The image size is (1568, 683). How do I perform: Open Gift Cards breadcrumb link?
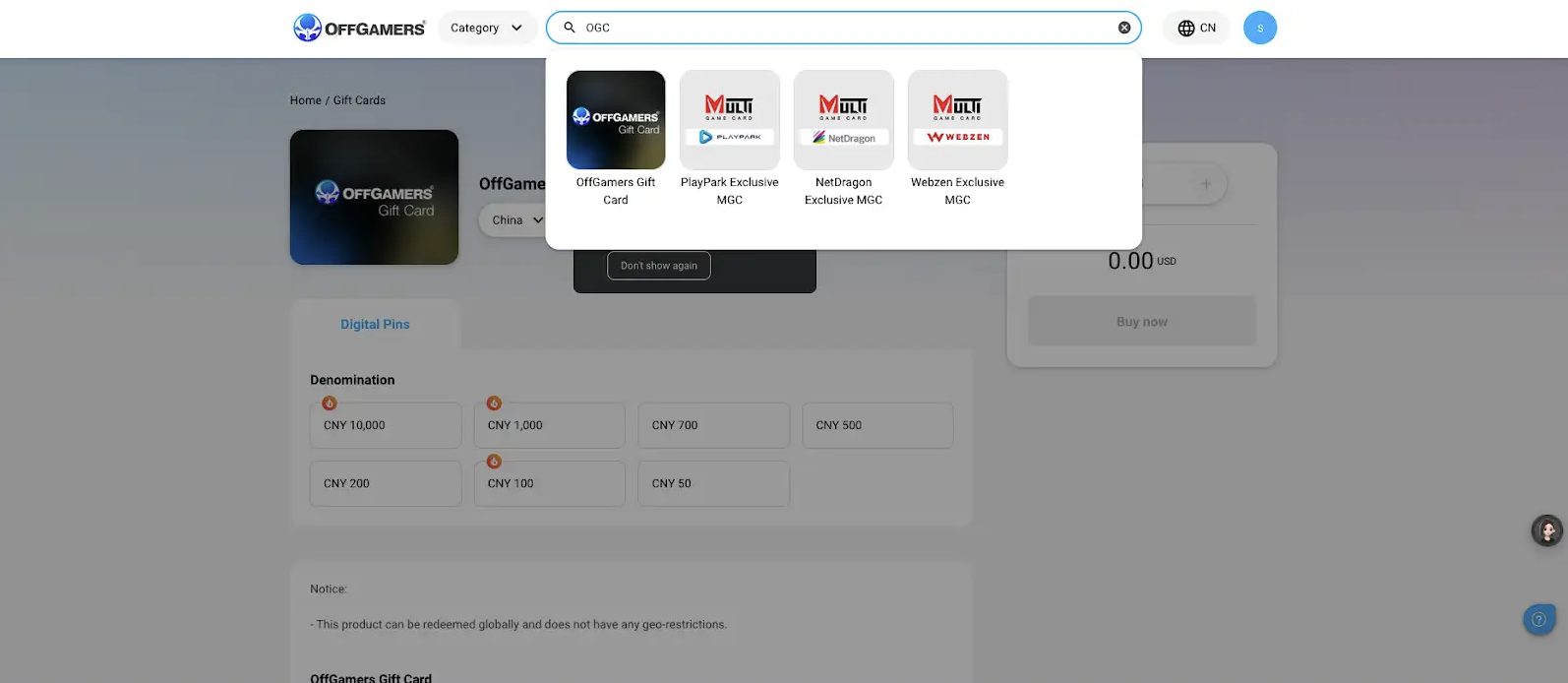359,100
